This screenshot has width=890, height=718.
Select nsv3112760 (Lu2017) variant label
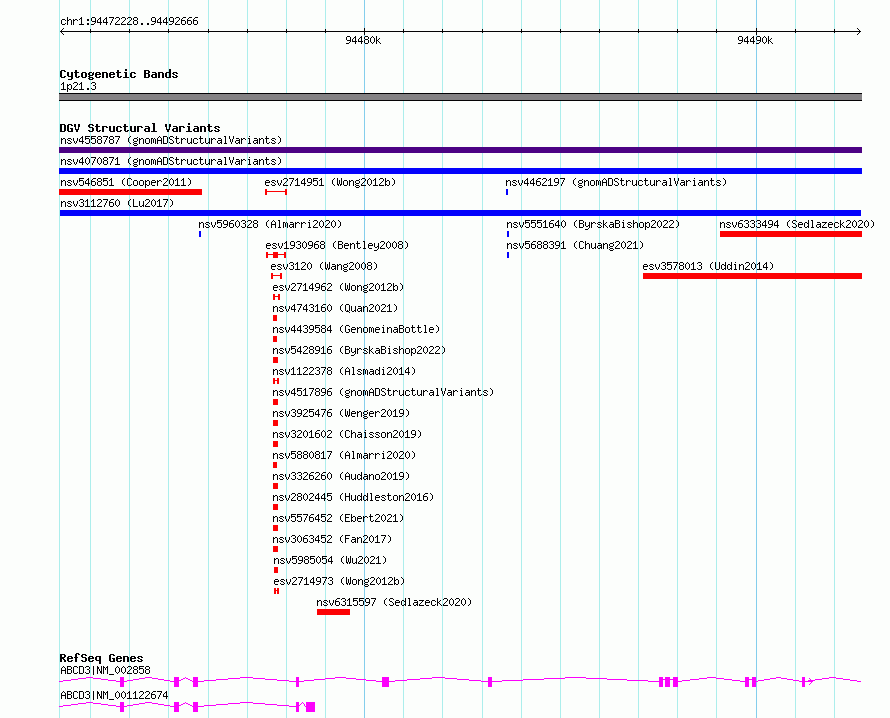[x=117, y=203]
